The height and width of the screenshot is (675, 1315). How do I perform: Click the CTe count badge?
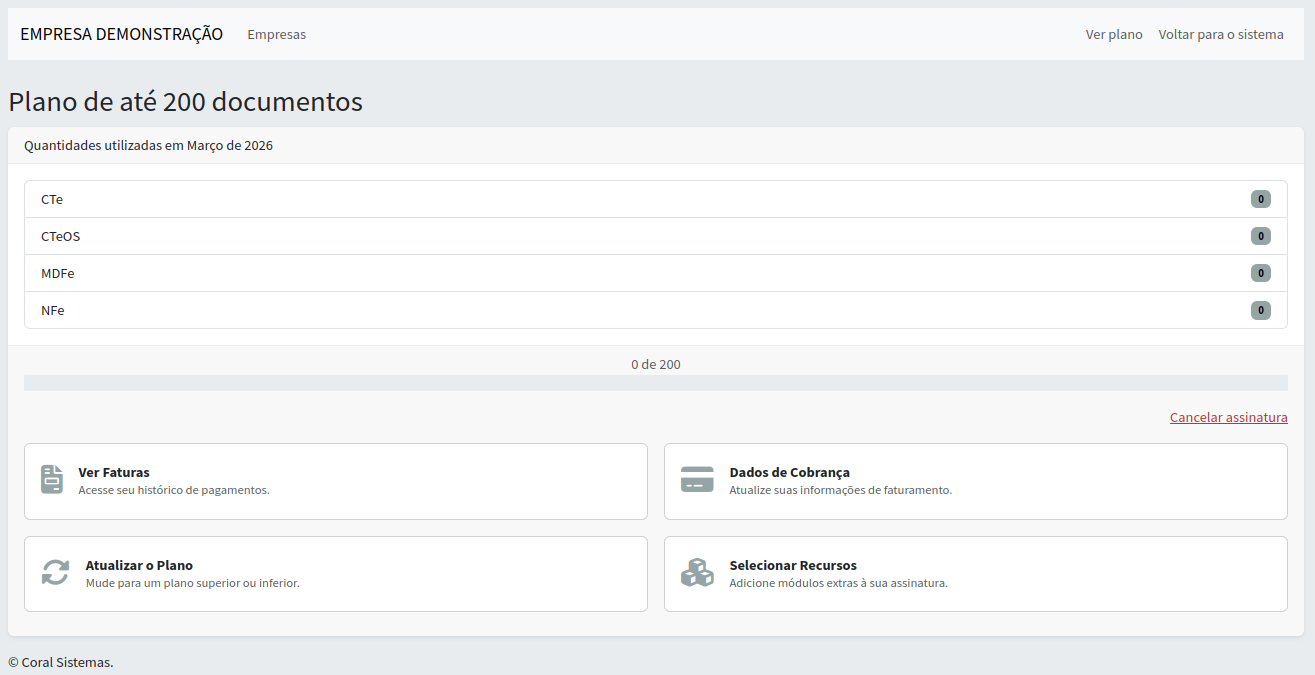1260,199
